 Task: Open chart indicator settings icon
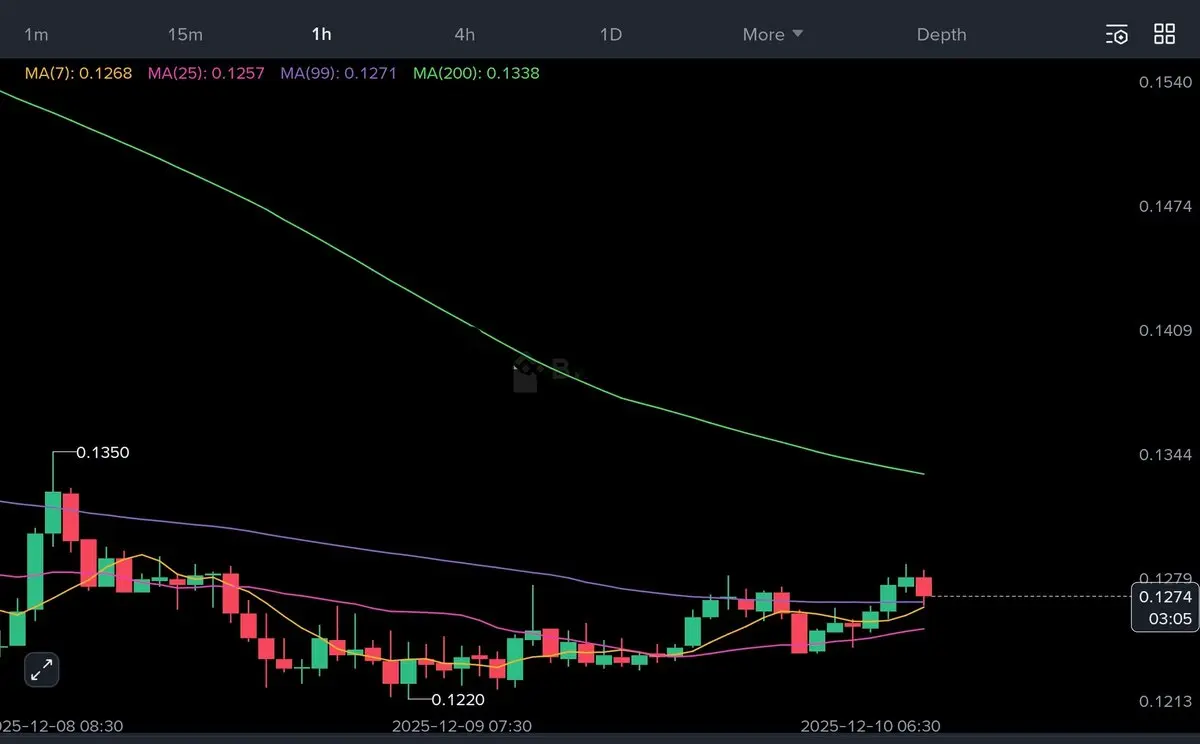tap(1117, 35)
